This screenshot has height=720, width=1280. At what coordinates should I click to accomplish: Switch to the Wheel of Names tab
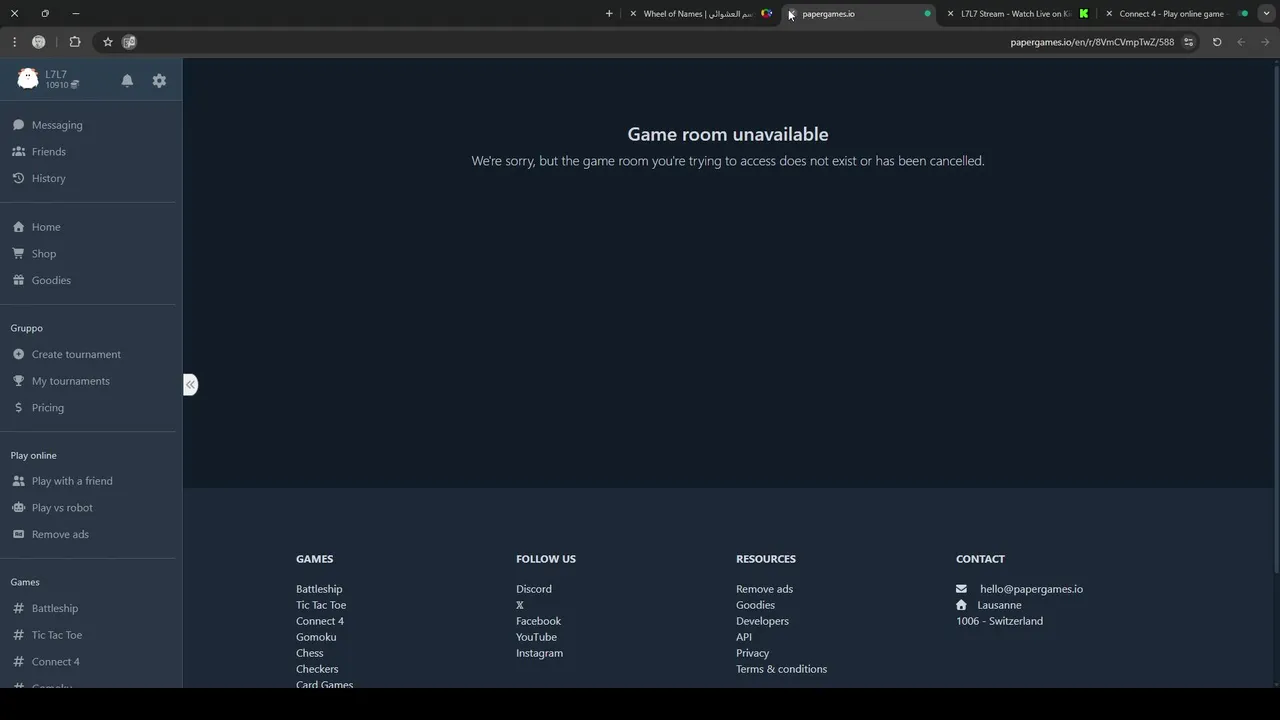coord(700,14)
